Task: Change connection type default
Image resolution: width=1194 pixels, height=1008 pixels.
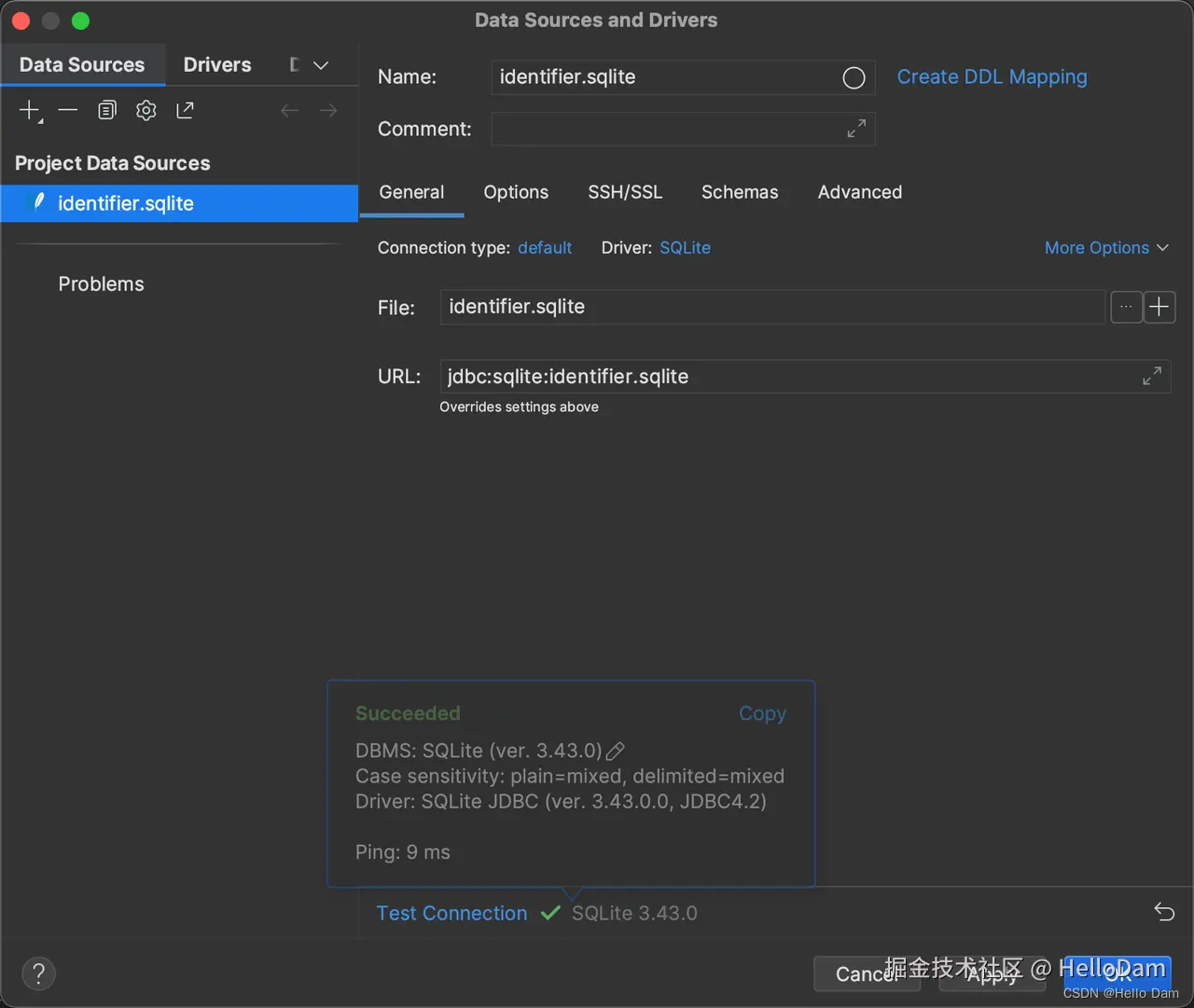Action: [x=545, y=248]
